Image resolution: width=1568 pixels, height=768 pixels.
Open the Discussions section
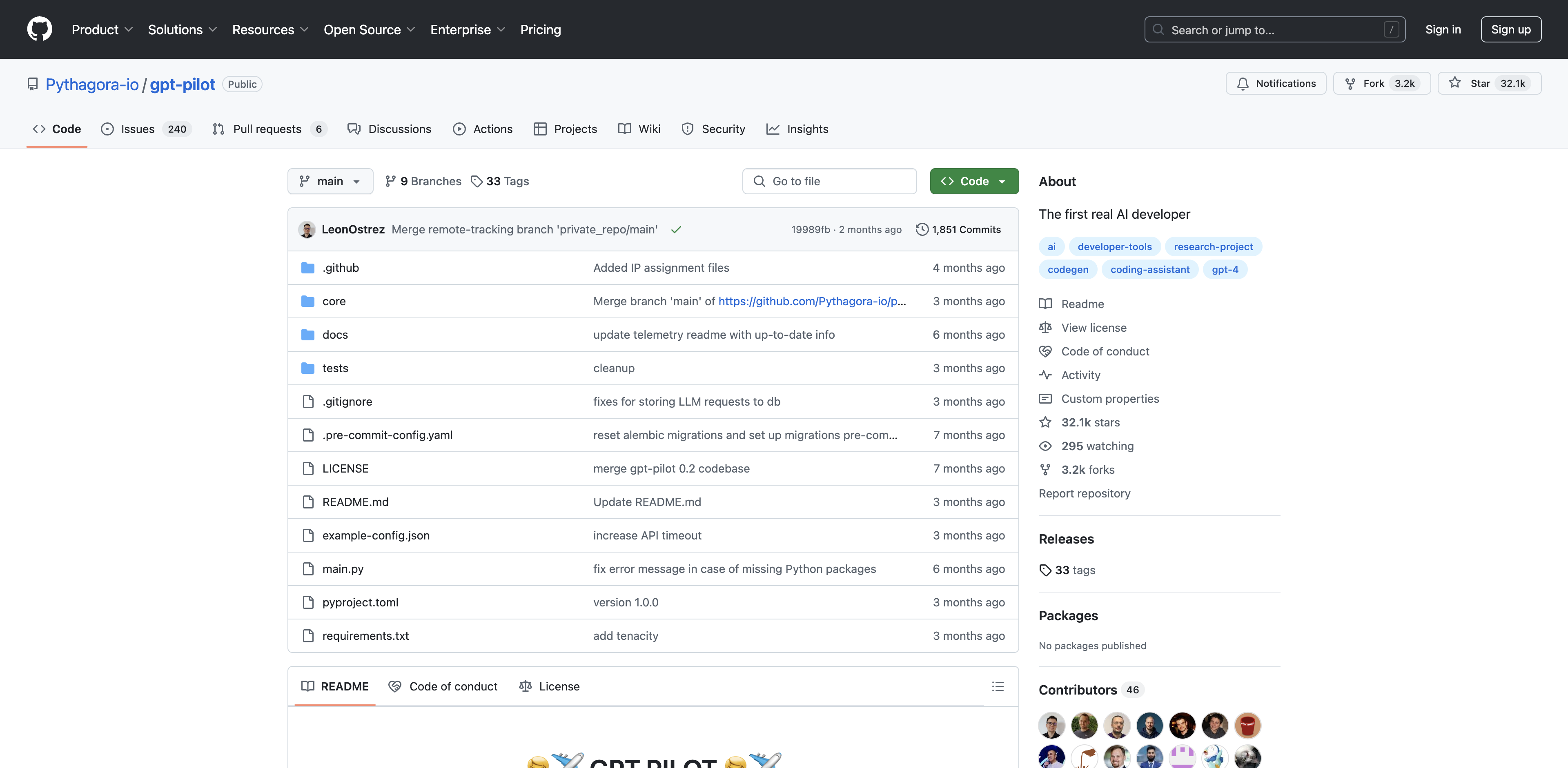click(399, 128)
